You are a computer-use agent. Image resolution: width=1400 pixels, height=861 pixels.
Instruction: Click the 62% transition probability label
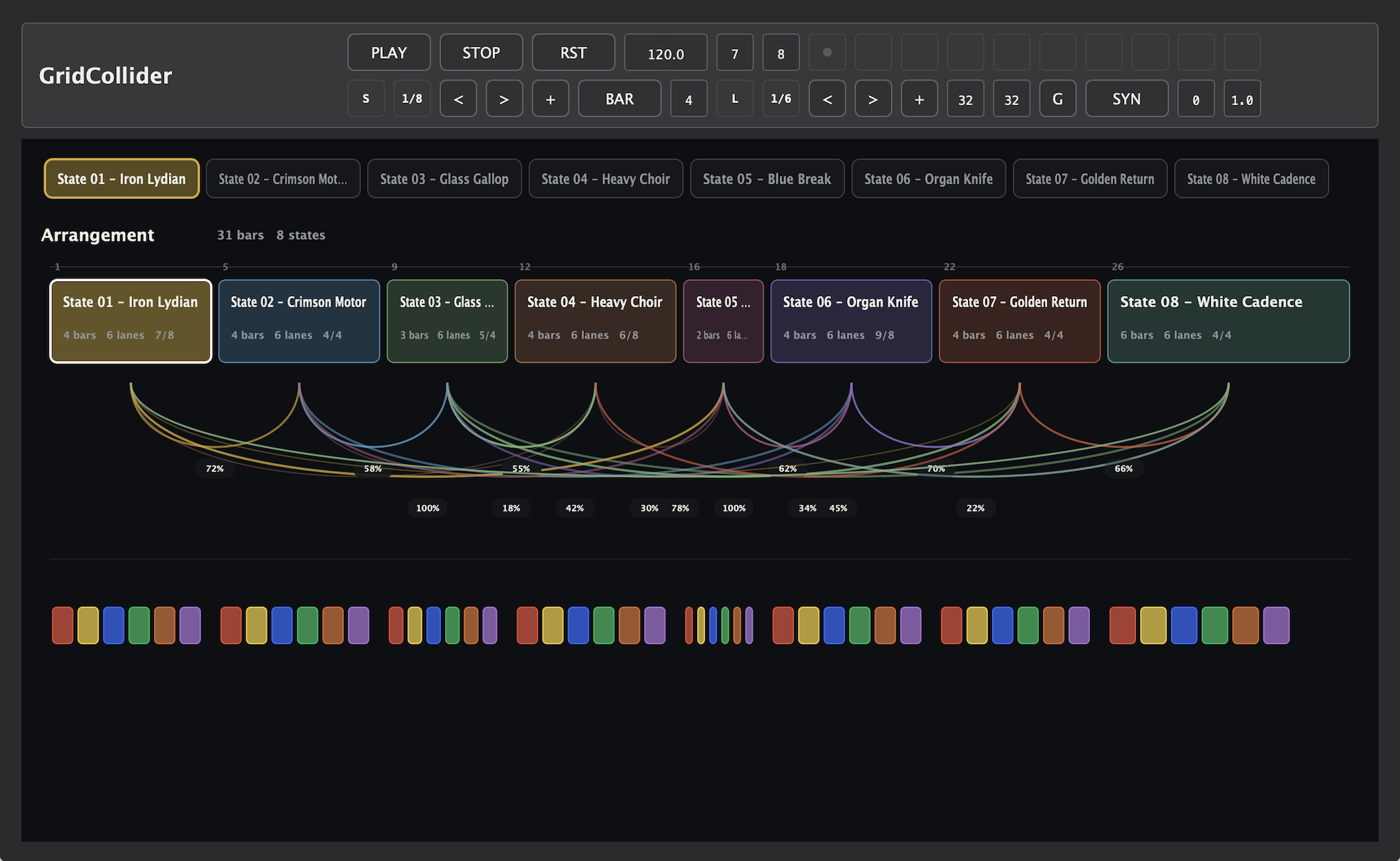coord(787,468)
